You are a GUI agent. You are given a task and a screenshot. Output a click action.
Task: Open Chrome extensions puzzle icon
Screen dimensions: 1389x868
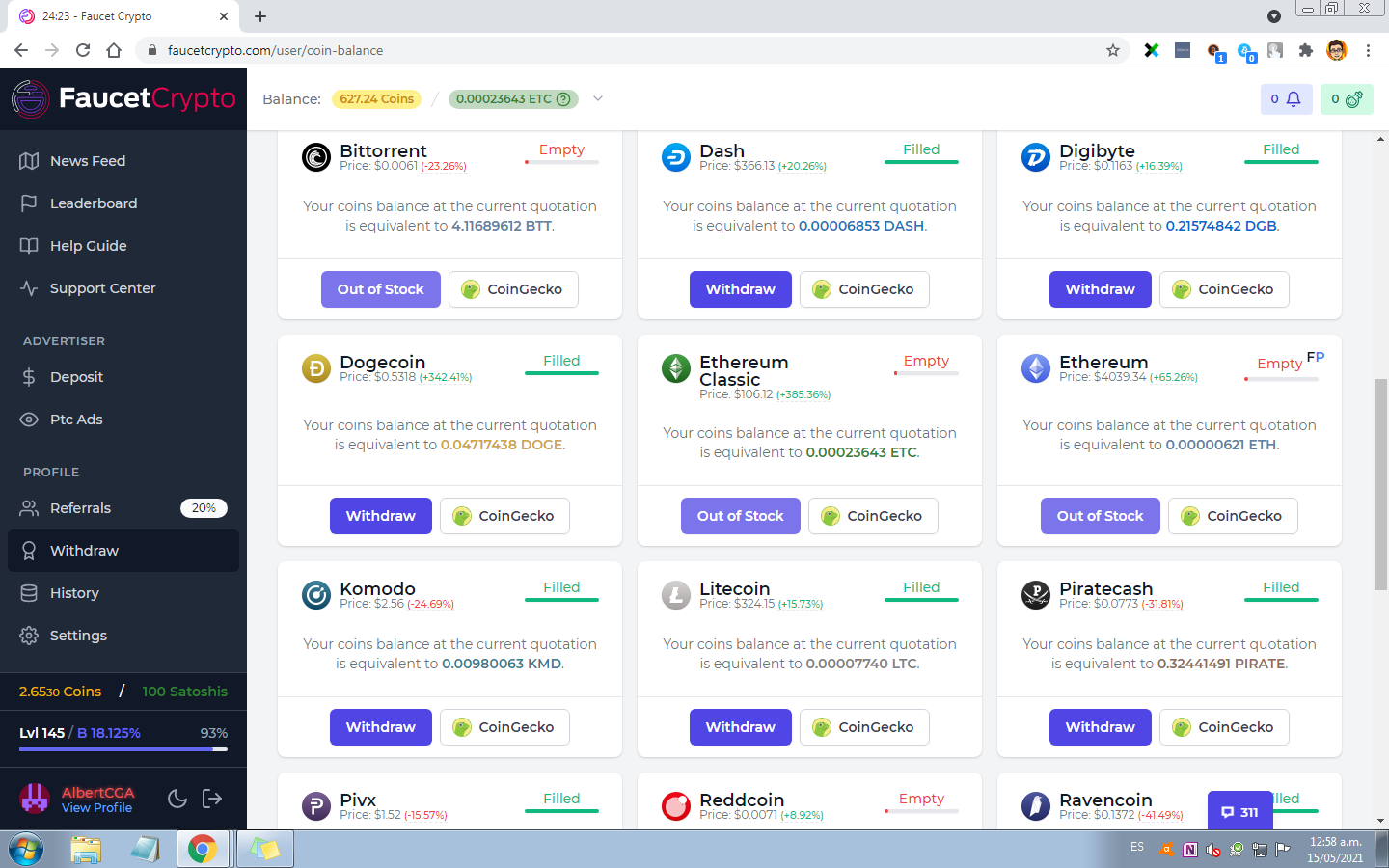click(1306, 50)
